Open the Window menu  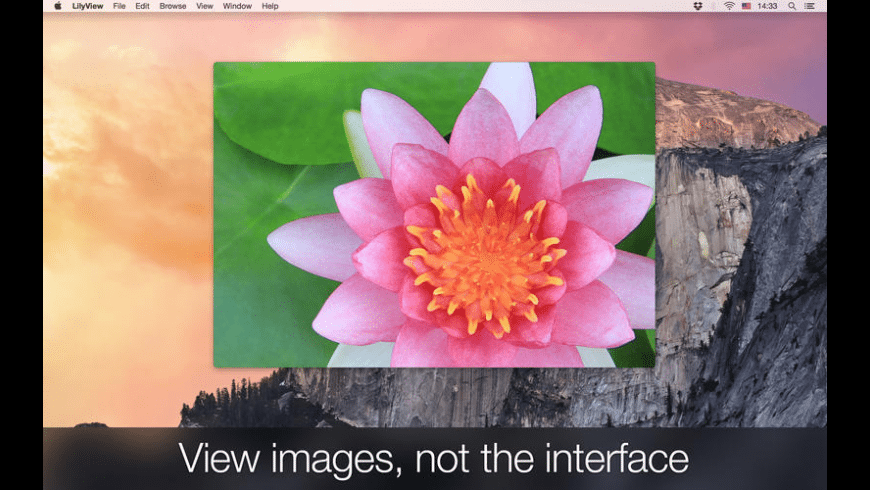(x=237, y=6)
